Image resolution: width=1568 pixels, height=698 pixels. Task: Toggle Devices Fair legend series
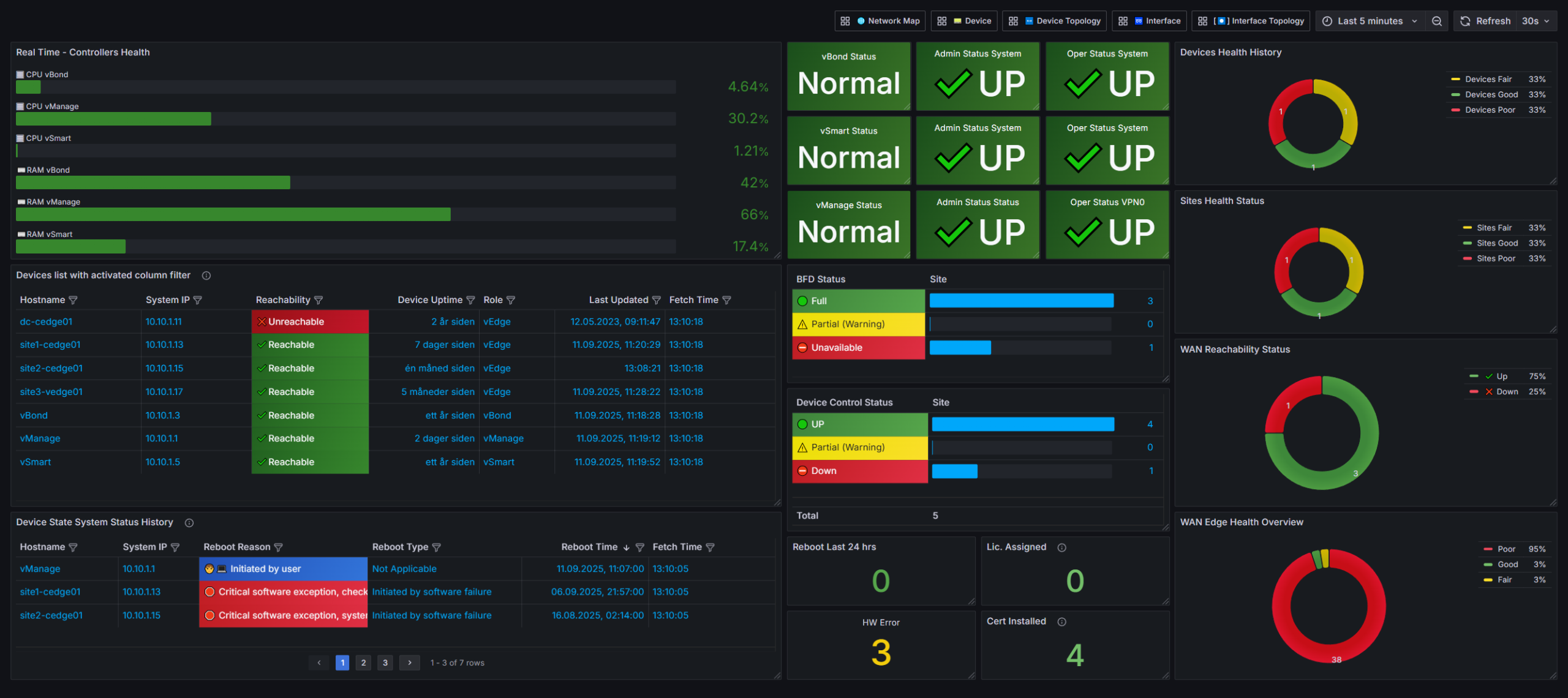[1488, 79]
